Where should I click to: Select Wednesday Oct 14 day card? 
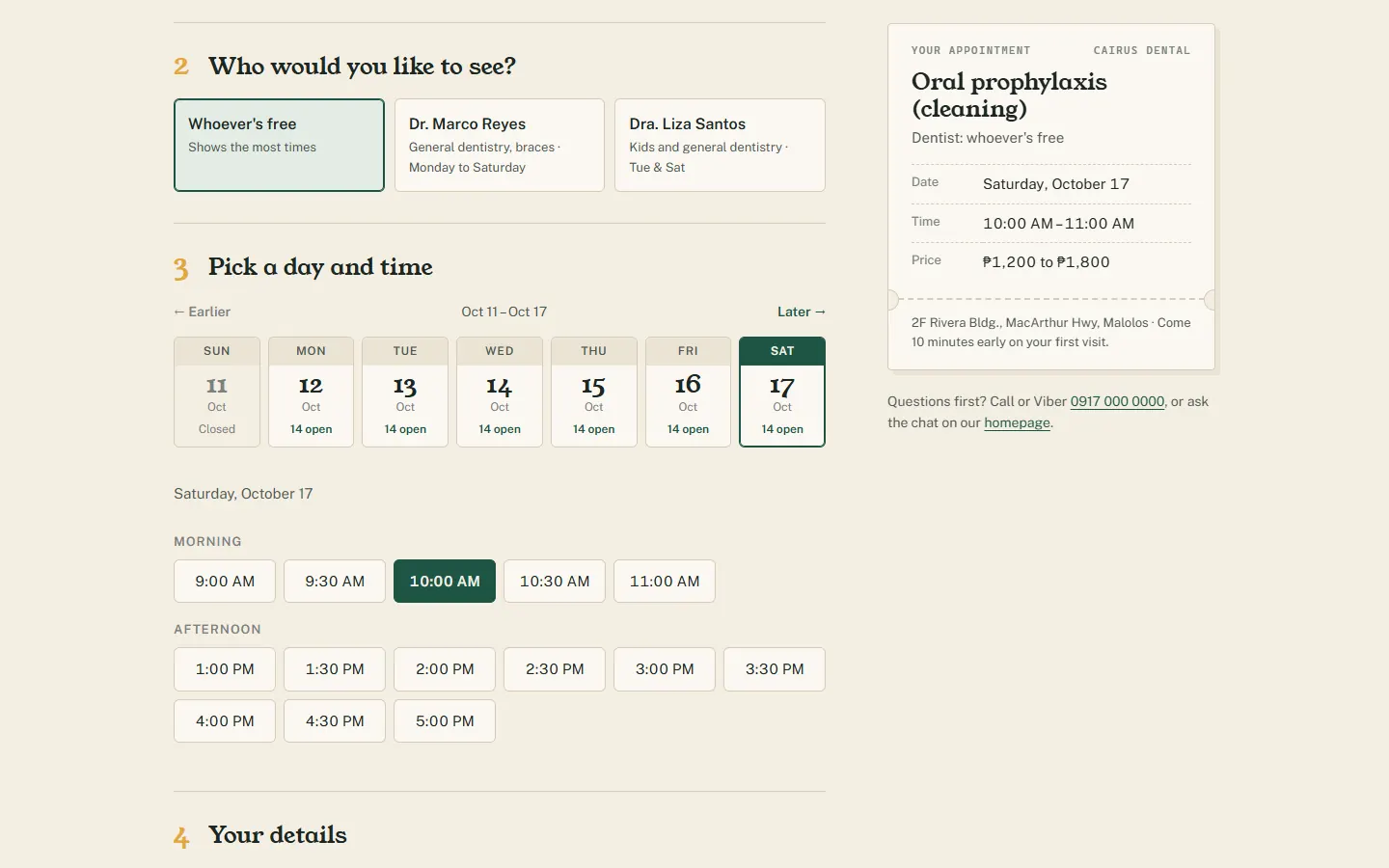click(500, 392)
